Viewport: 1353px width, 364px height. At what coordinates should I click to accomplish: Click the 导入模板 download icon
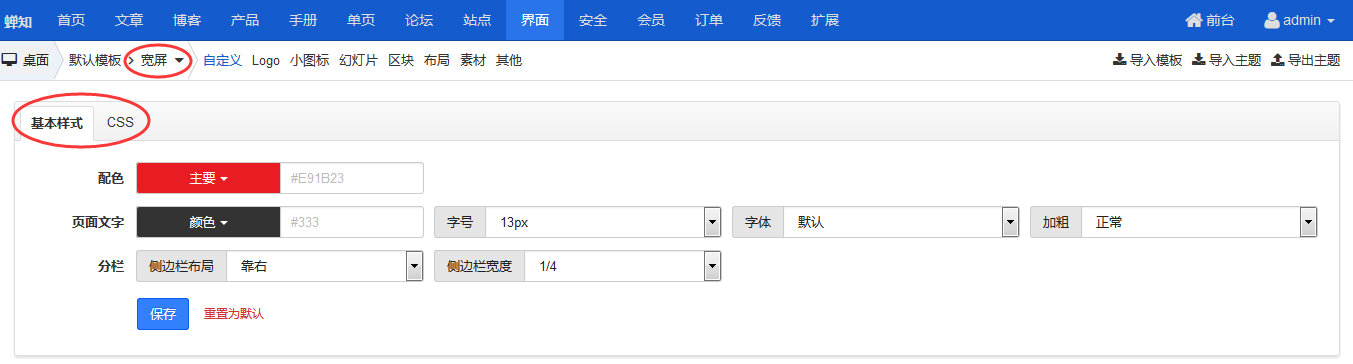[x=1119, y=60]
